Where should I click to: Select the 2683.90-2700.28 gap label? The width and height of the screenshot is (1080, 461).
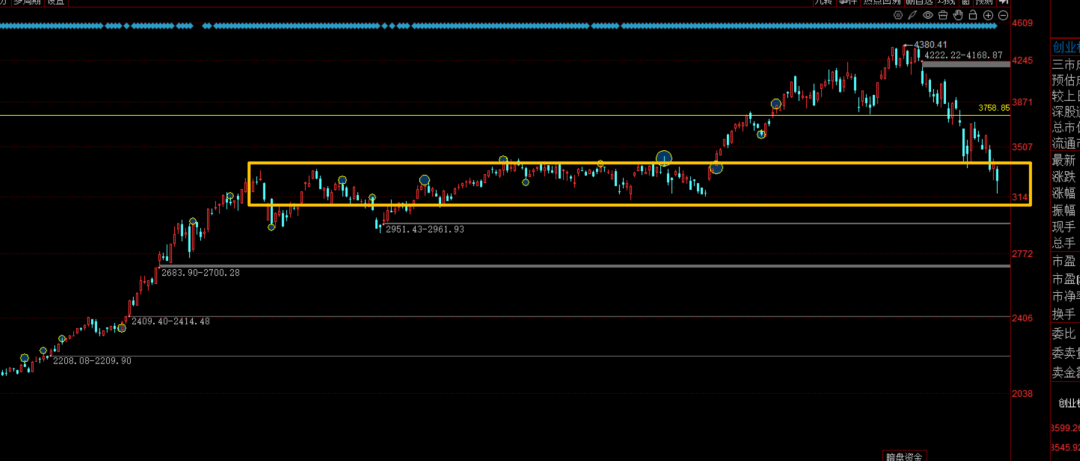(x=200, y=273)
